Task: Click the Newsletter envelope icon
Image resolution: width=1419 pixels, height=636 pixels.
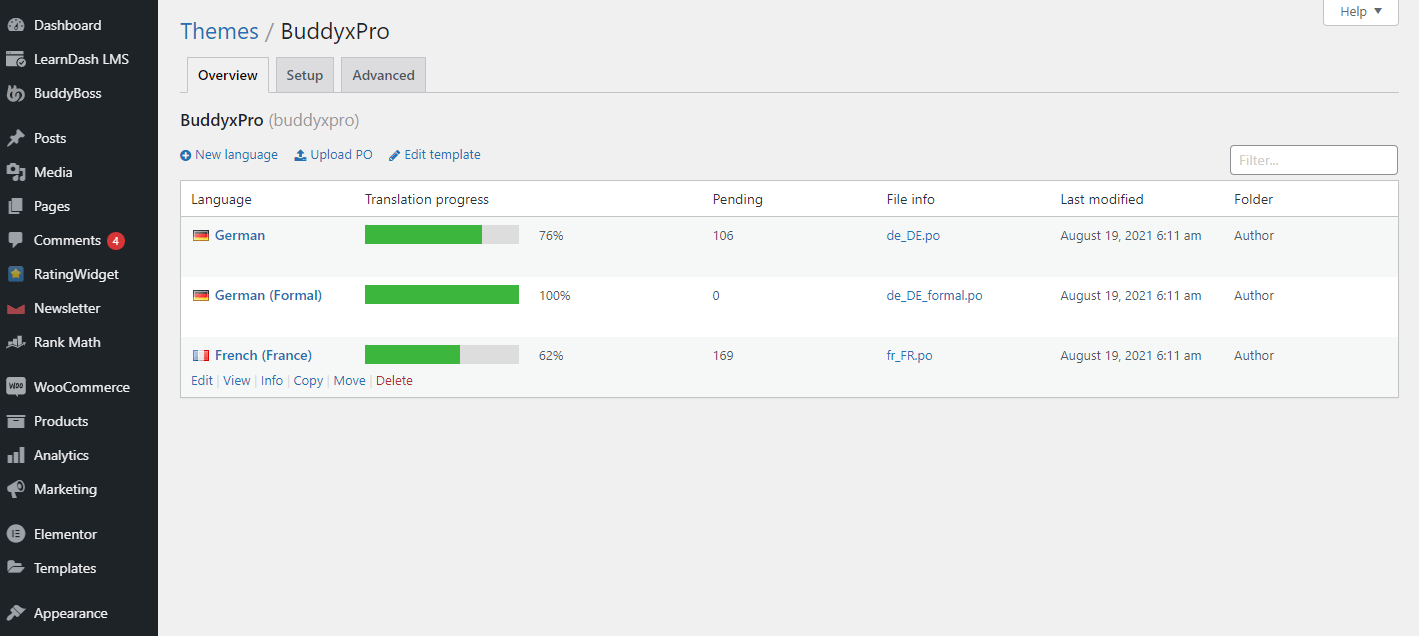Action: tap(16, 309)
